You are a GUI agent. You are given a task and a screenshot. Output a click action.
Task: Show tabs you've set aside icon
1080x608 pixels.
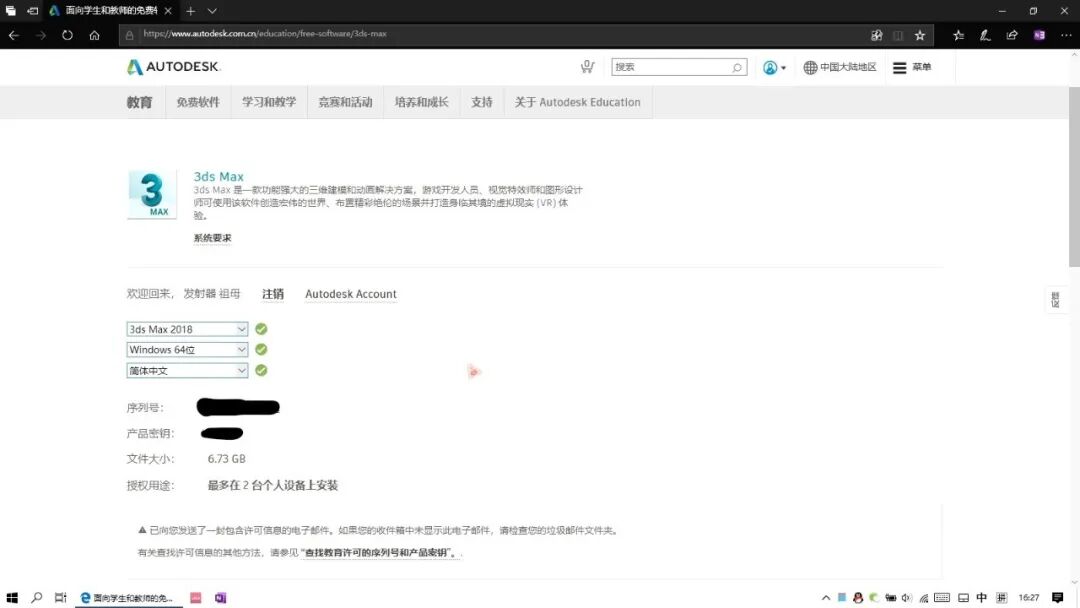10,11
